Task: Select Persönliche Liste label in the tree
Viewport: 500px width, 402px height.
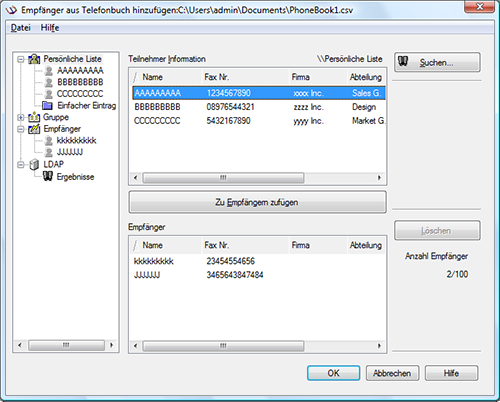Action: 73,59
